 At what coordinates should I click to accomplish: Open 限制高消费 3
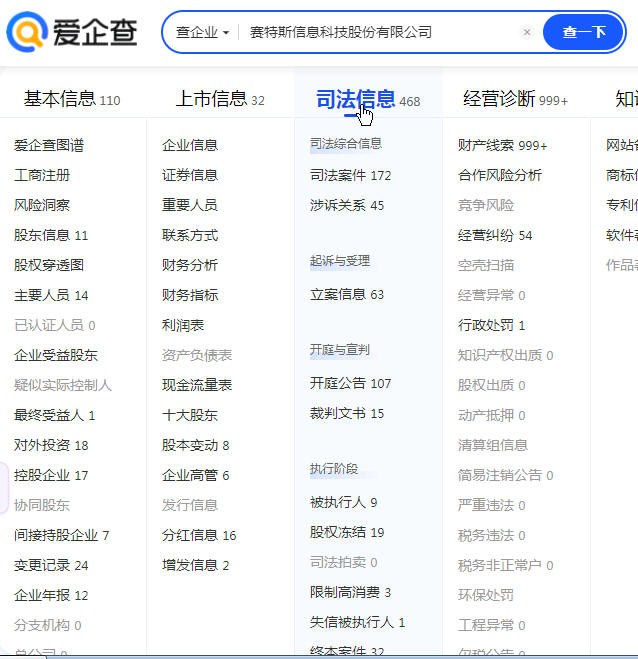click(351, 593)
